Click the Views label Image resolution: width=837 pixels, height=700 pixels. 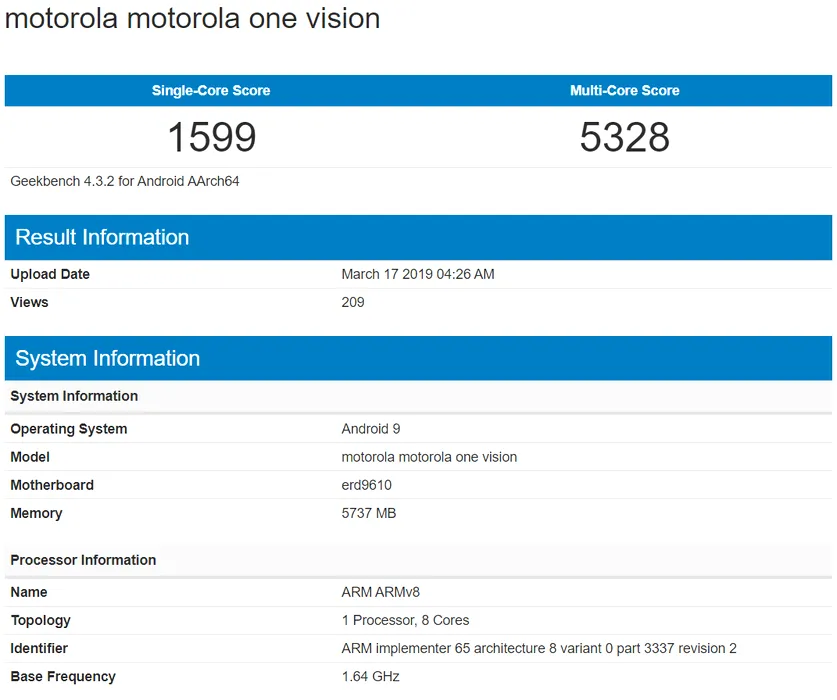pos(29,302)
